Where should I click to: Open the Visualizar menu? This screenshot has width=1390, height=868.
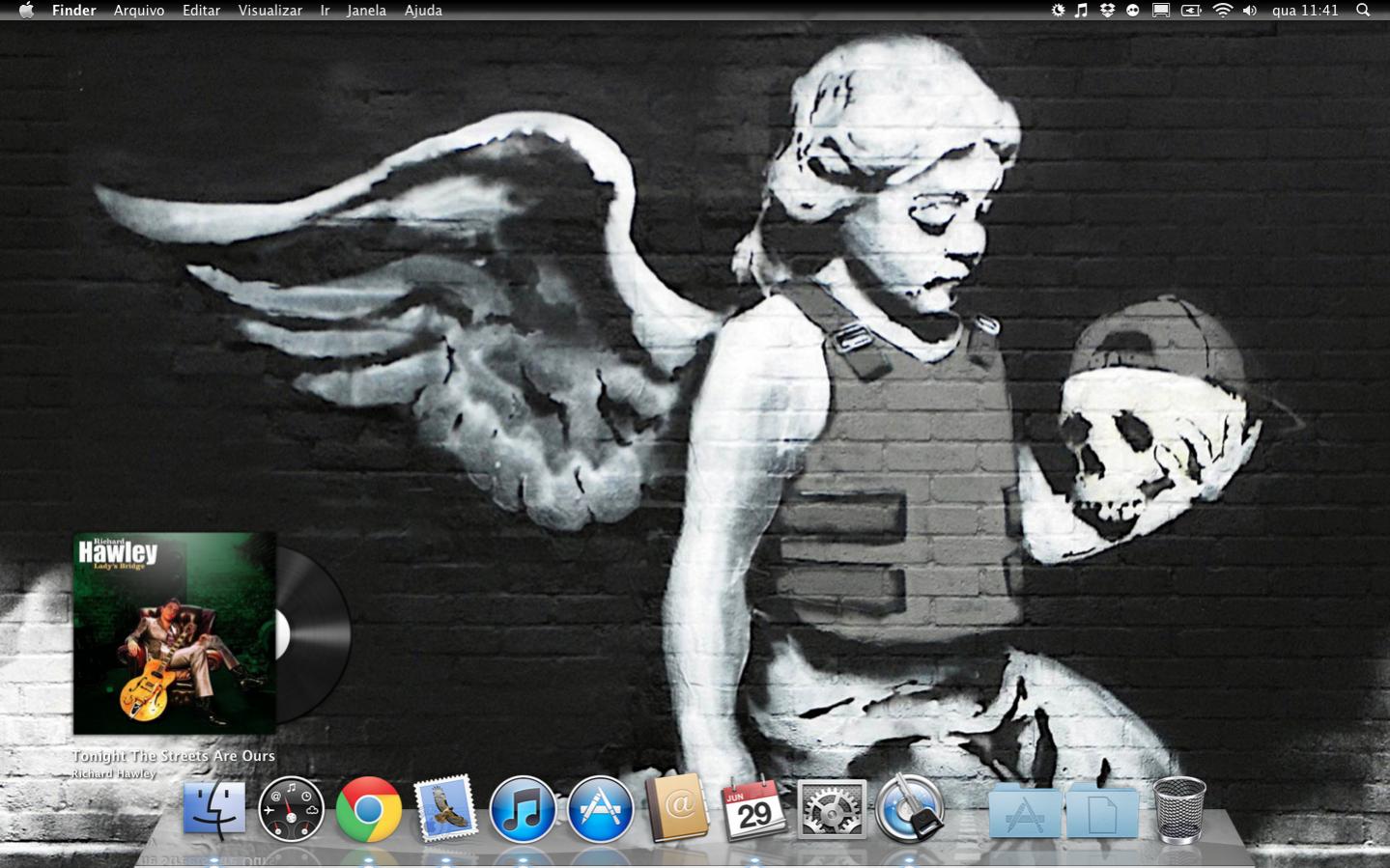point(270,10)
